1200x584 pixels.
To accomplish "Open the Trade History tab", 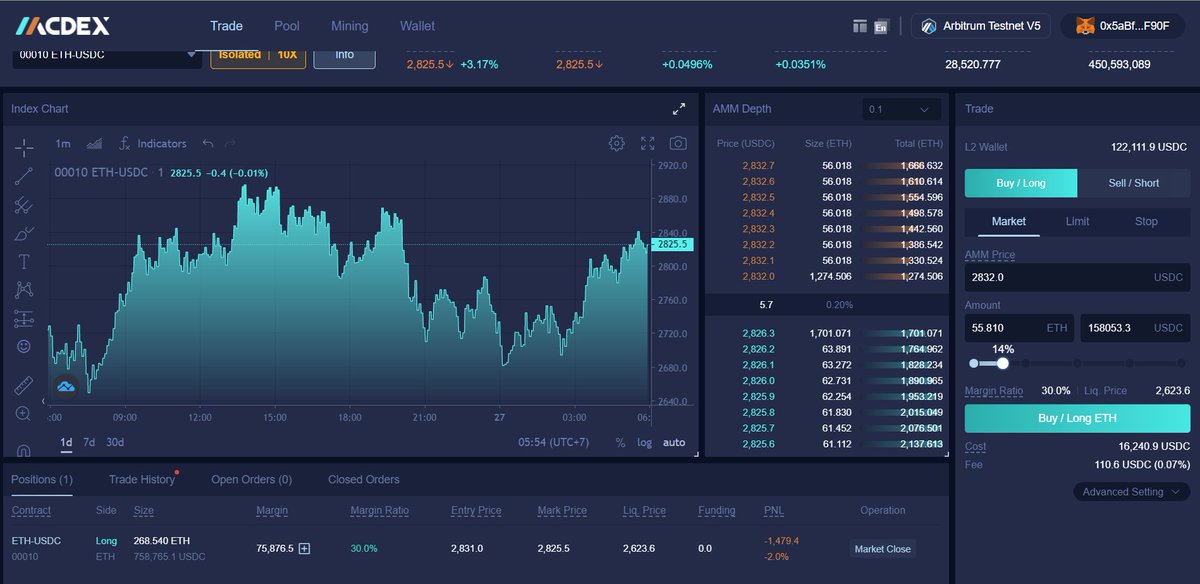I will tap(142, 479).
